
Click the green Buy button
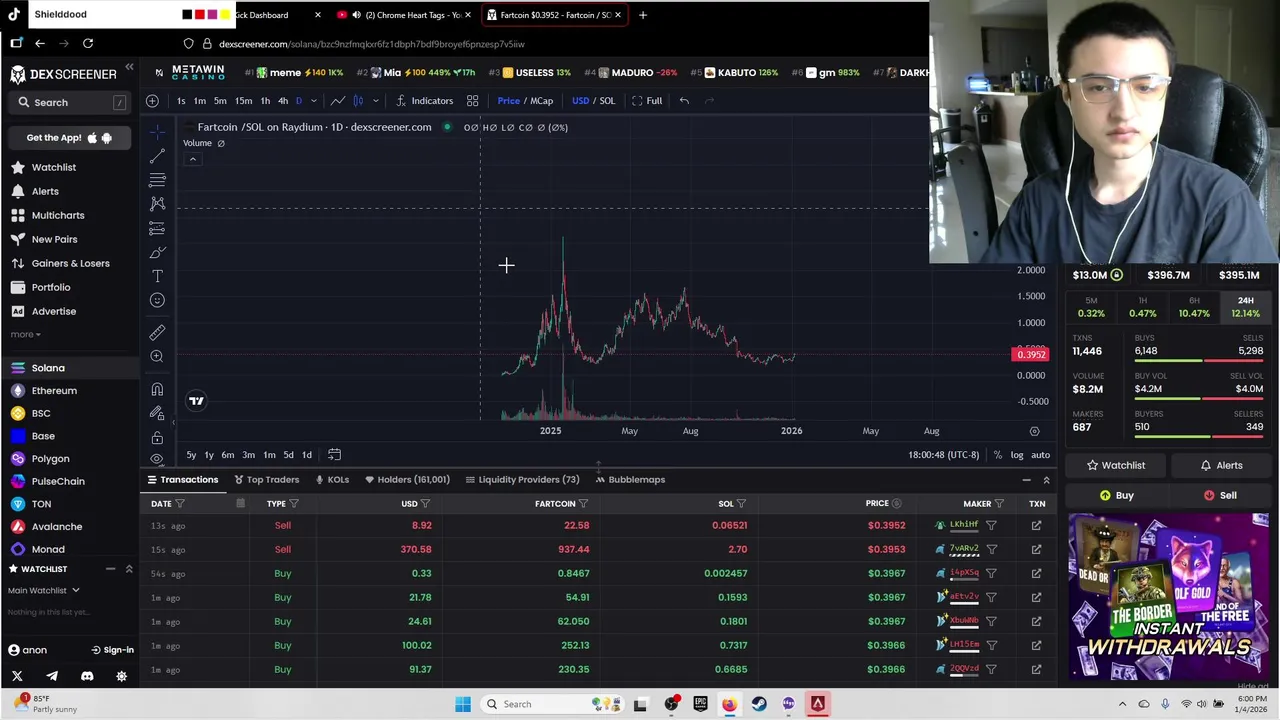(1116, 495)
